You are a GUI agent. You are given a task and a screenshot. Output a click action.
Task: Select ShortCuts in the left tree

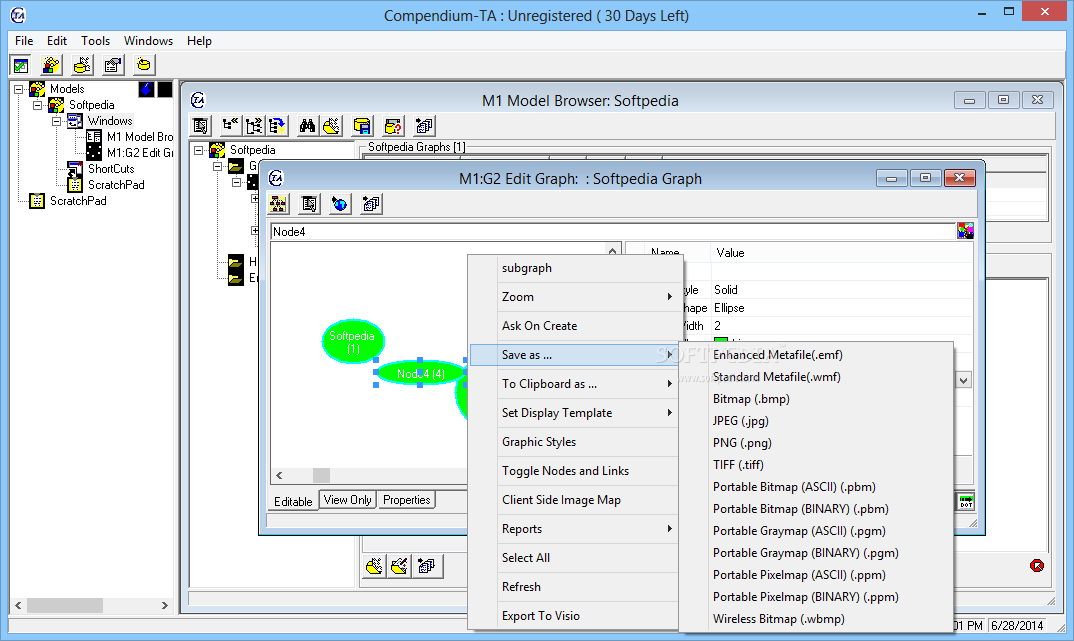point(111,169)
